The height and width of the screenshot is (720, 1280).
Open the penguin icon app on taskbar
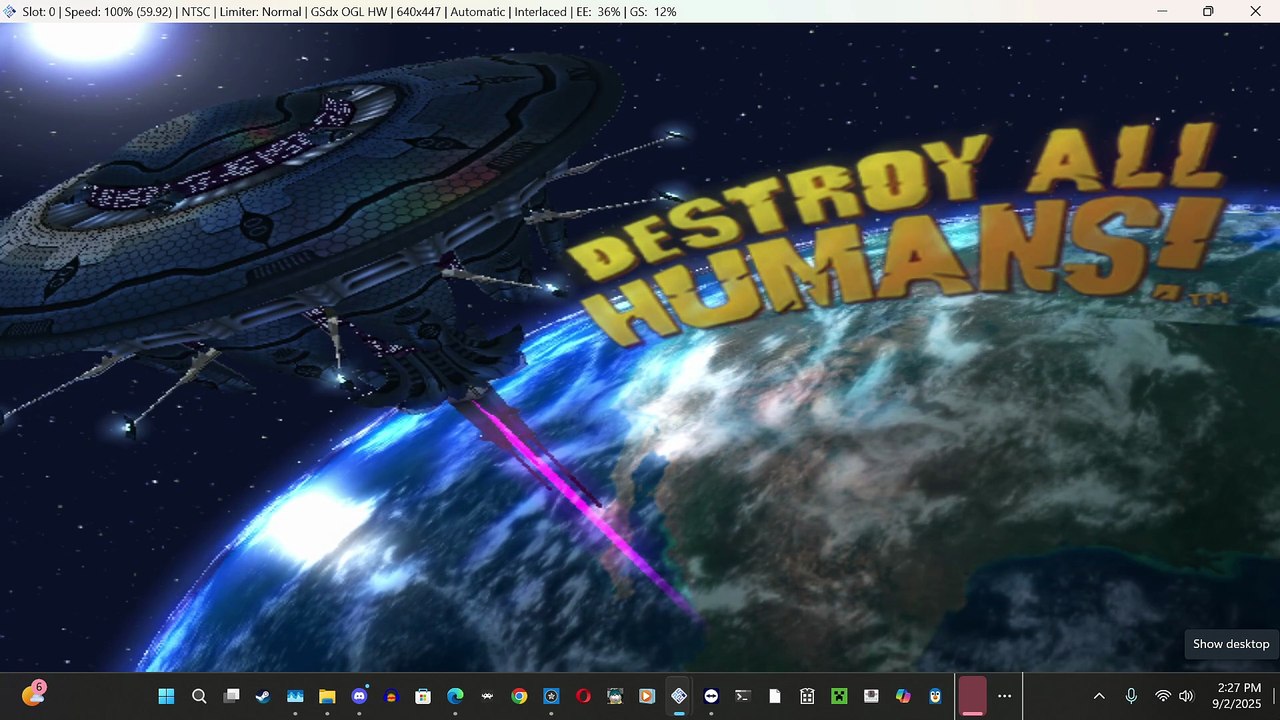click(935, 696)
